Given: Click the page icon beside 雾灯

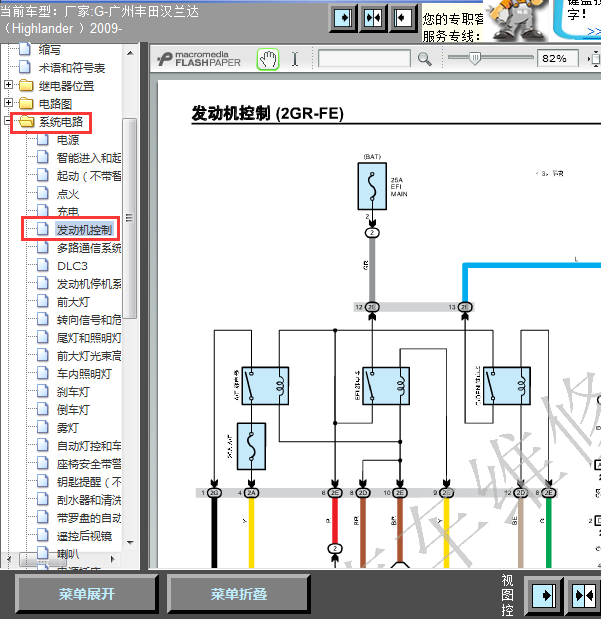Looking at the screenshot, I should [43, 427].
